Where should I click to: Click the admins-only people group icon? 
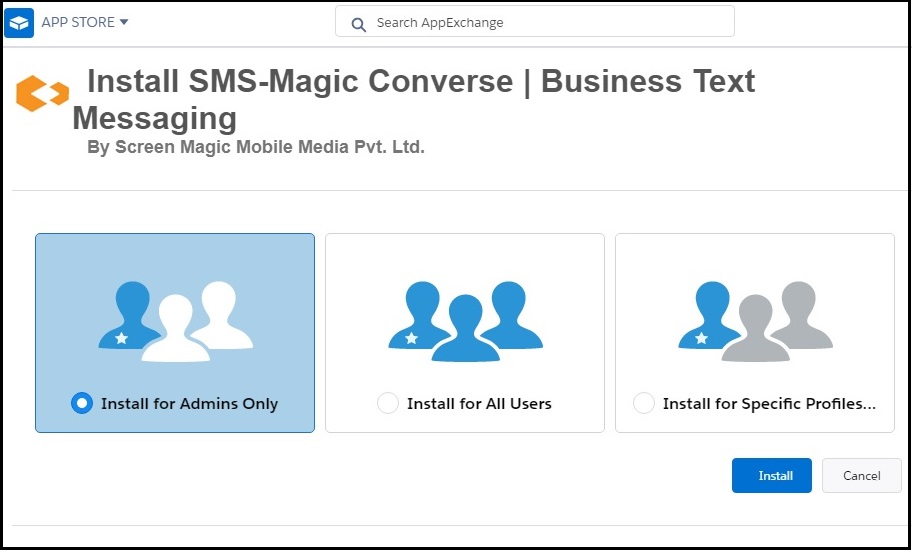[176, 321]
